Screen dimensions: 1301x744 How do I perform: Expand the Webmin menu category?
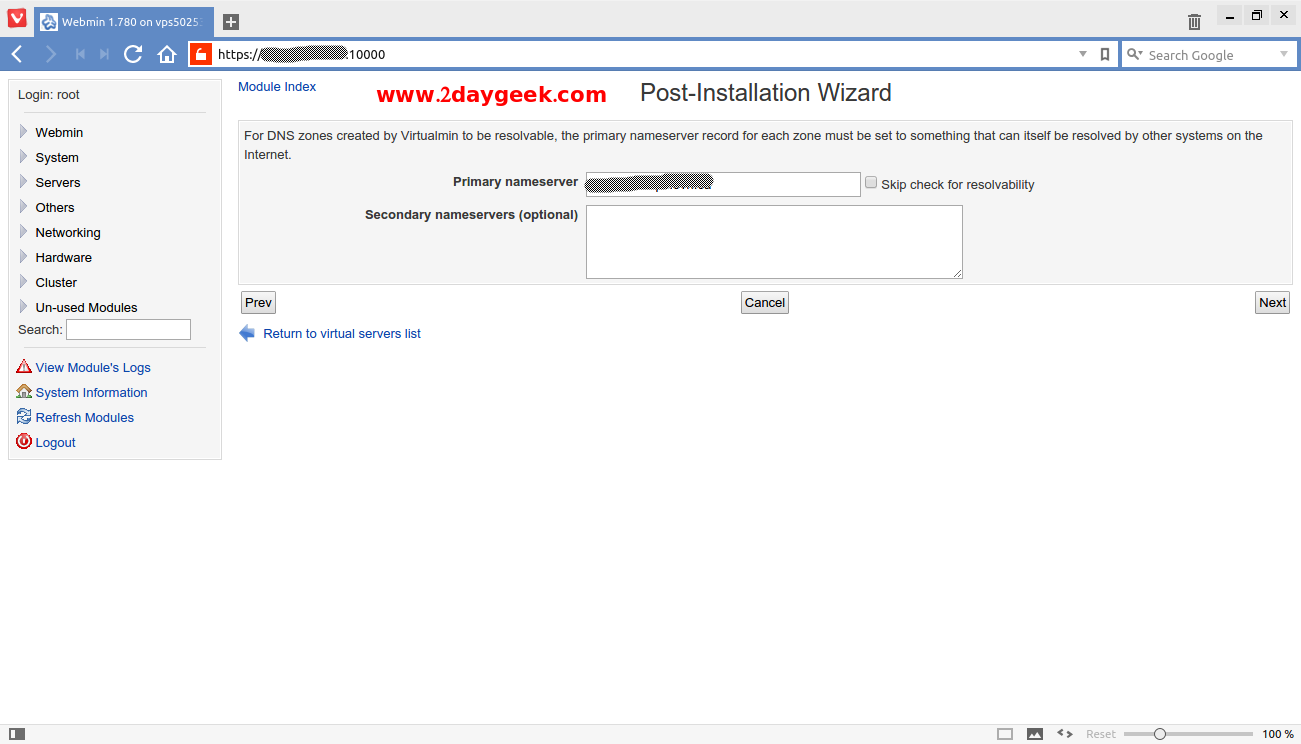point(59,132)
